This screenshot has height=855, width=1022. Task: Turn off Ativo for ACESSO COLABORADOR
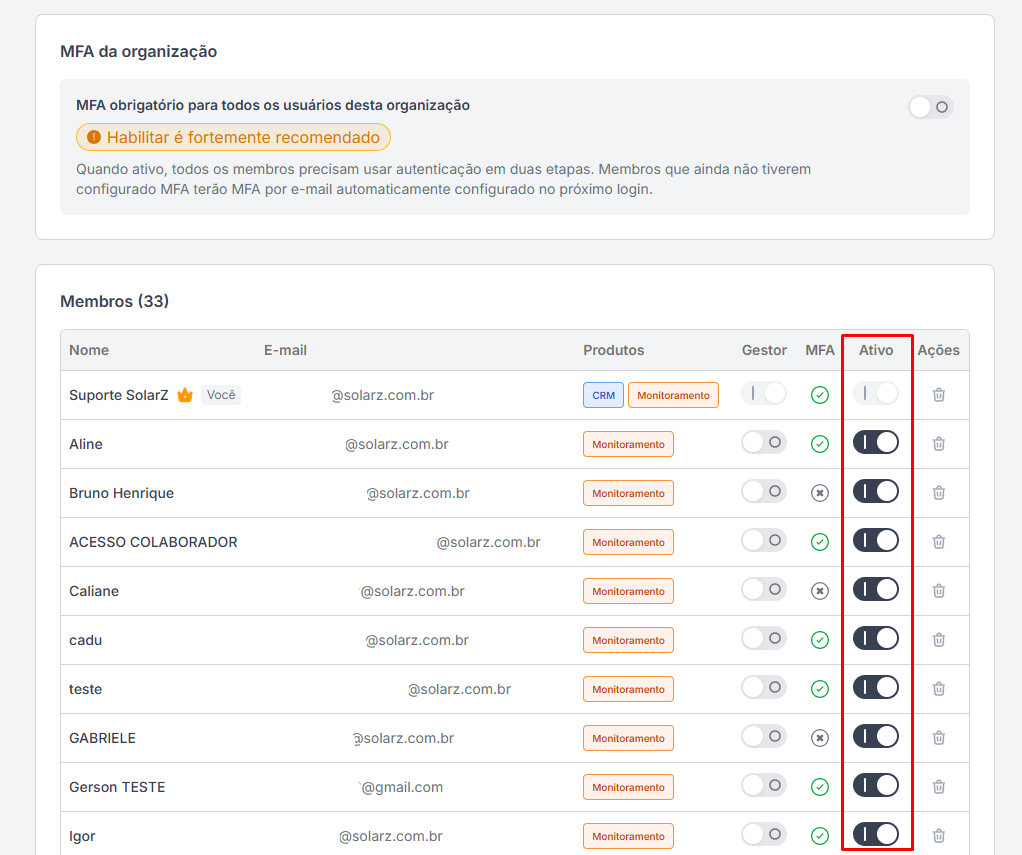click(876, 540)
